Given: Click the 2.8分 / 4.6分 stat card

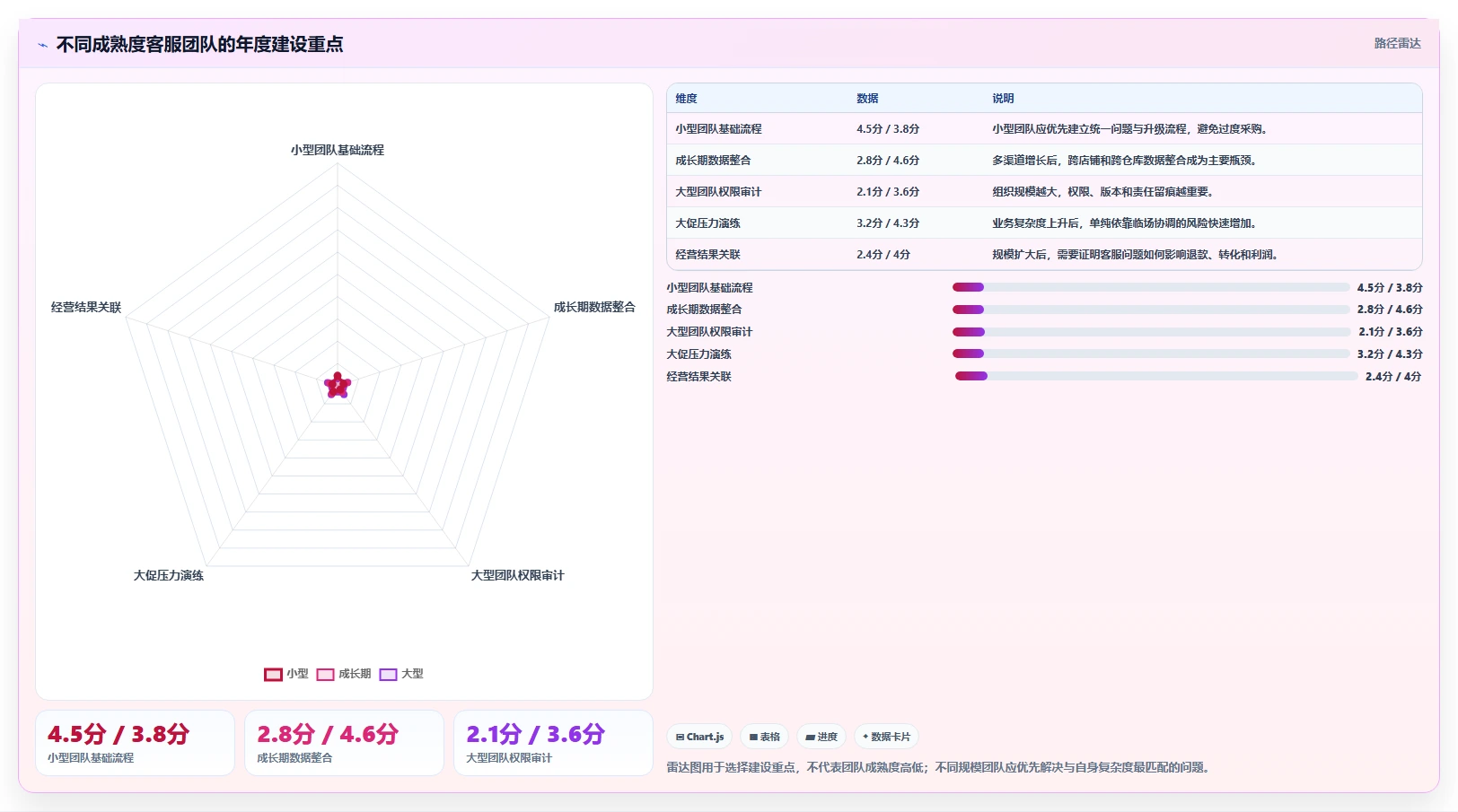Looking at the screenshot, I should (x=344, y=743).
